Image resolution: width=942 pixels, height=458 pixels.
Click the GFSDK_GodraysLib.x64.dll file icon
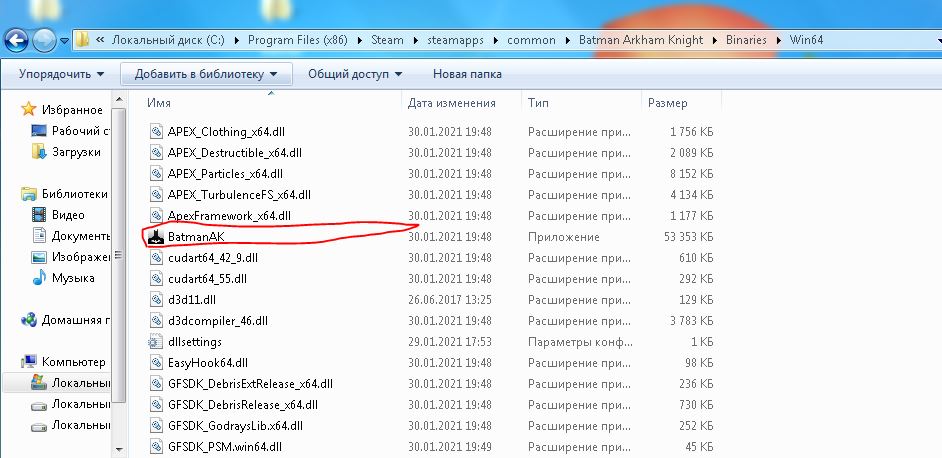(156, 426)
